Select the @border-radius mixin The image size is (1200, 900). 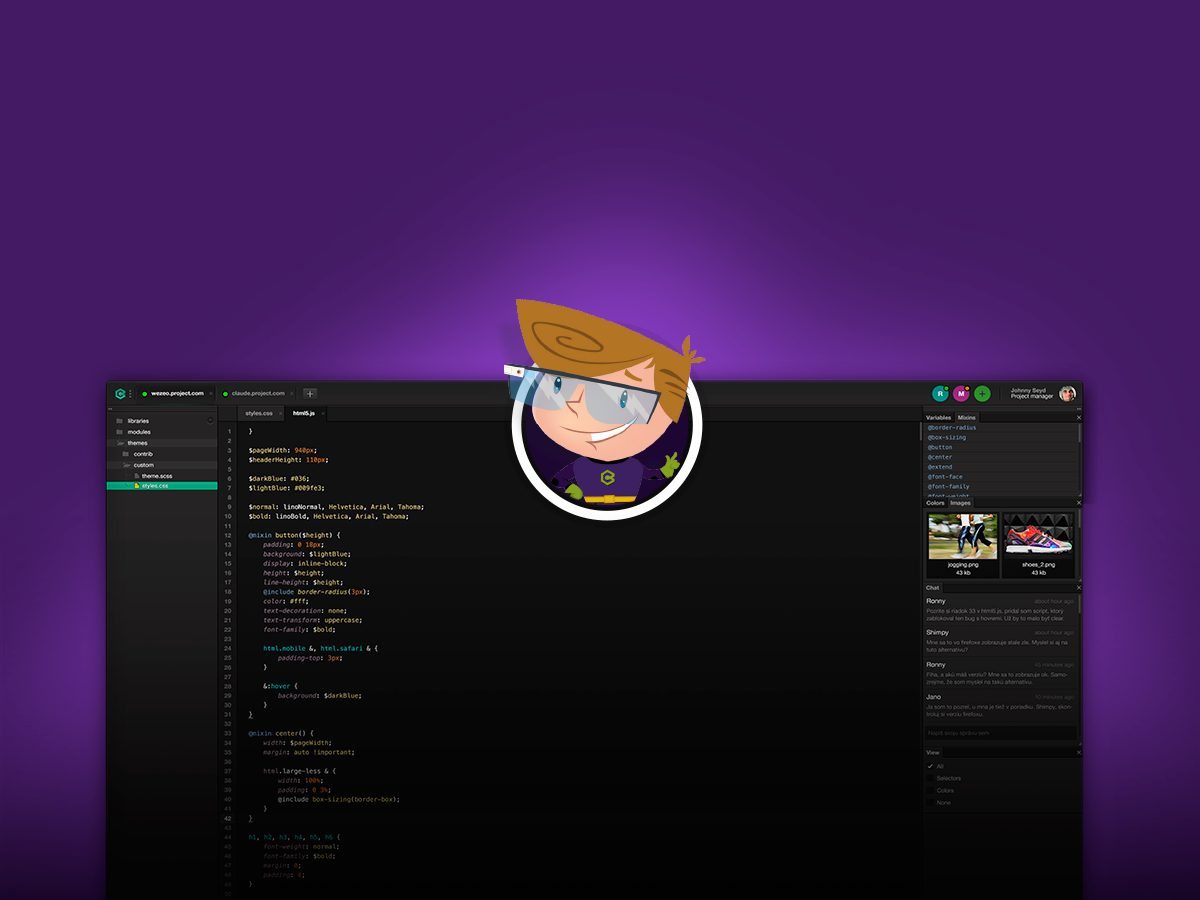[x=952, y=427]
